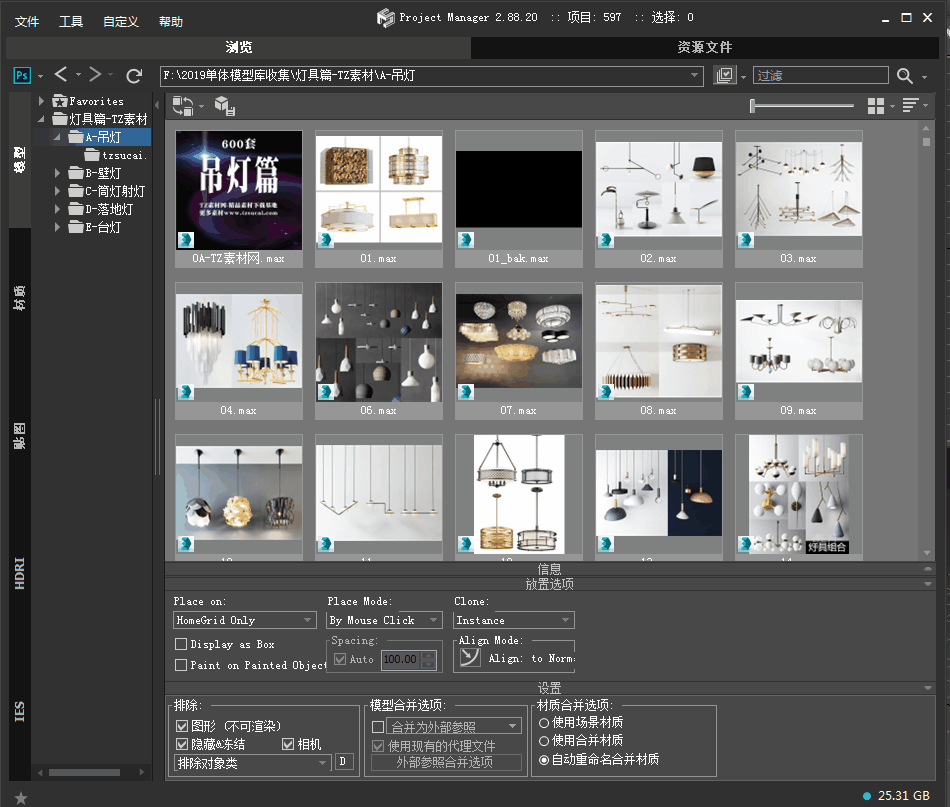Expand the D-落地灯 folder arrow
This screenshot has height=807, width=950.
57,209
